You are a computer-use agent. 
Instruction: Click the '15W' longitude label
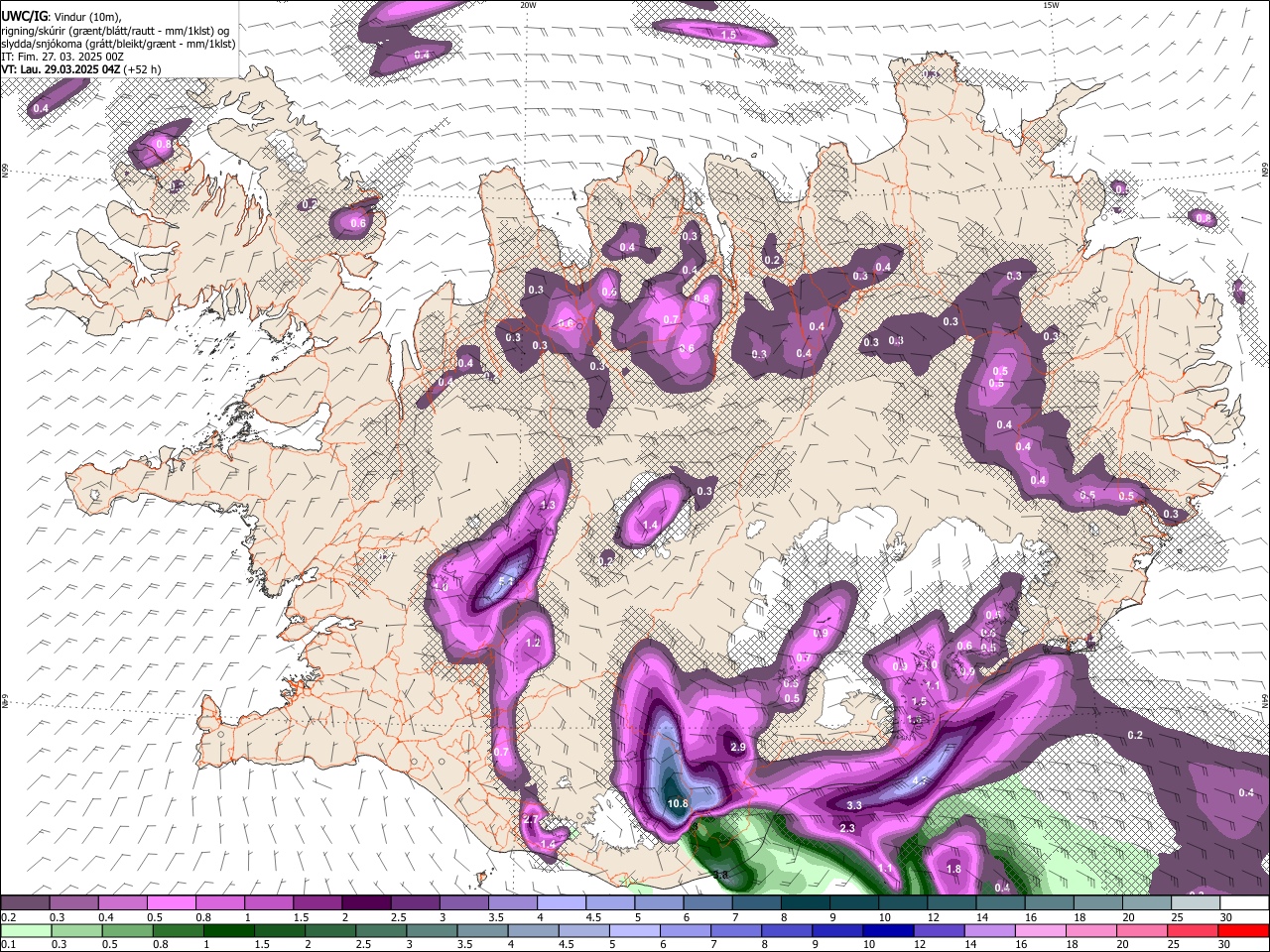[x=1052, y=5]
